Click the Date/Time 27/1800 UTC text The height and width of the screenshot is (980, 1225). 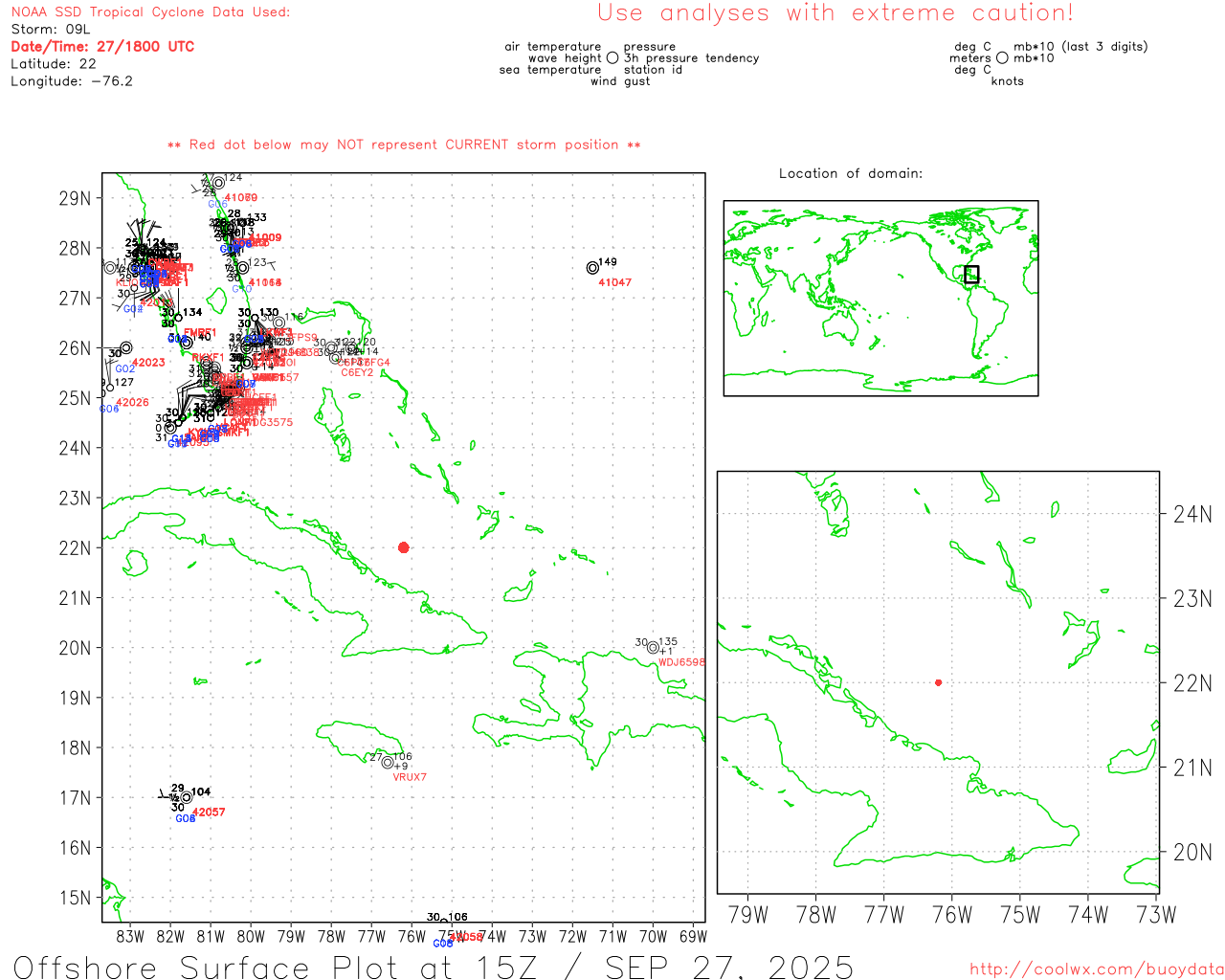[102, 46]
